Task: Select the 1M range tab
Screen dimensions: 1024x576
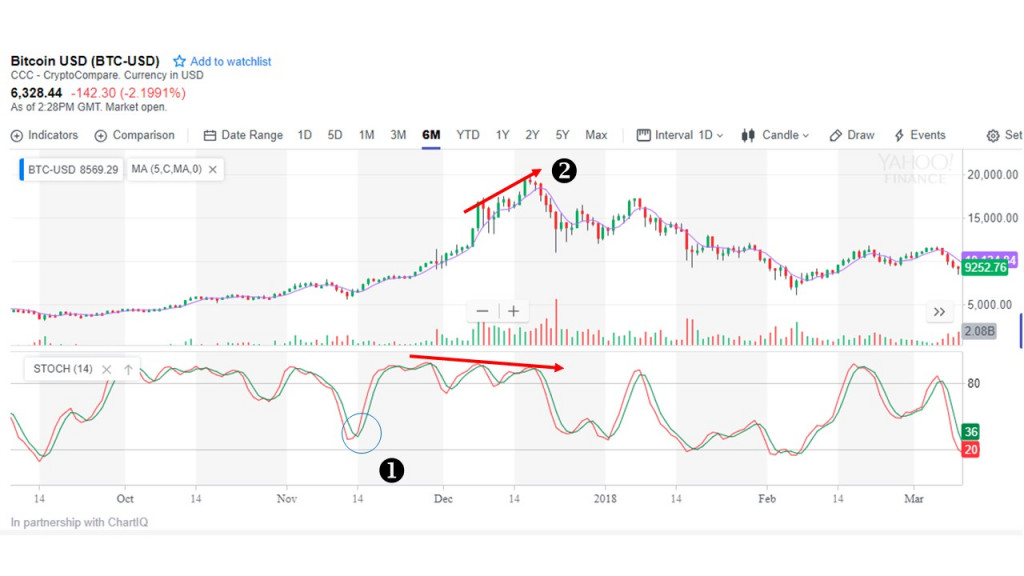Action: [x=366, y=135]
